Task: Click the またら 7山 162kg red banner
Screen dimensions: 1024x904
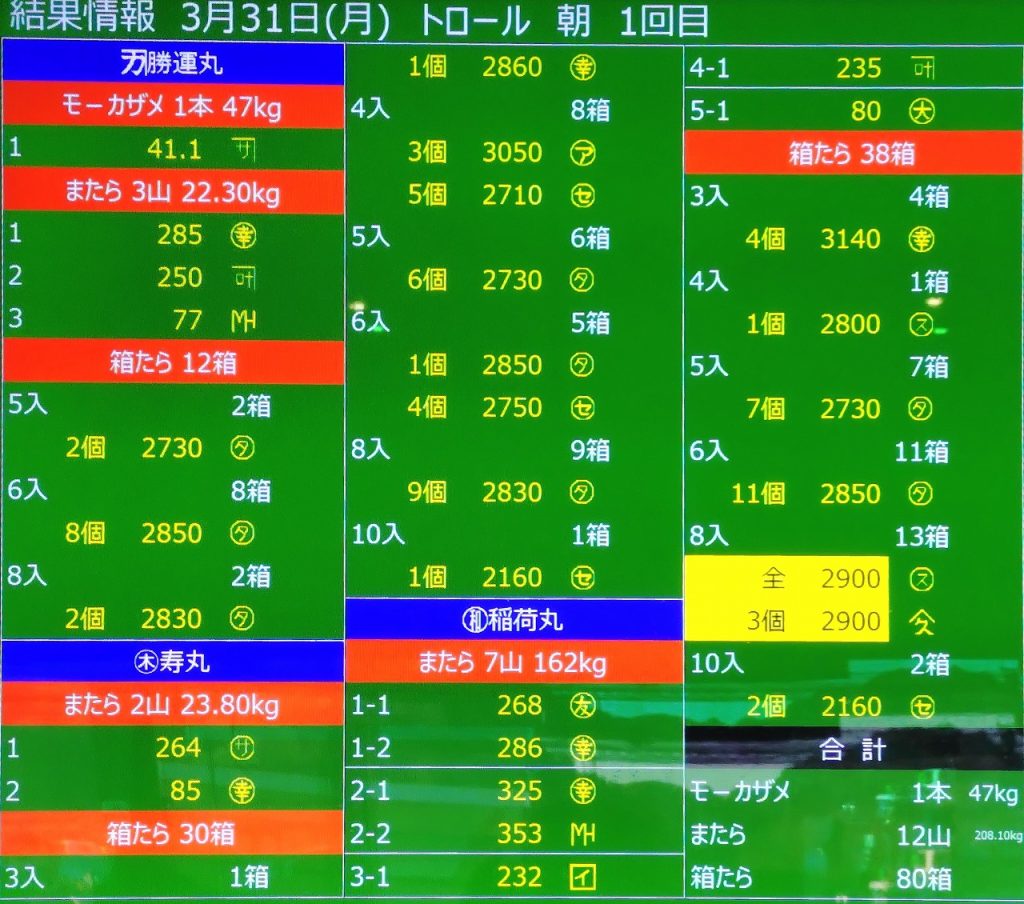Action: pos(513,663)
